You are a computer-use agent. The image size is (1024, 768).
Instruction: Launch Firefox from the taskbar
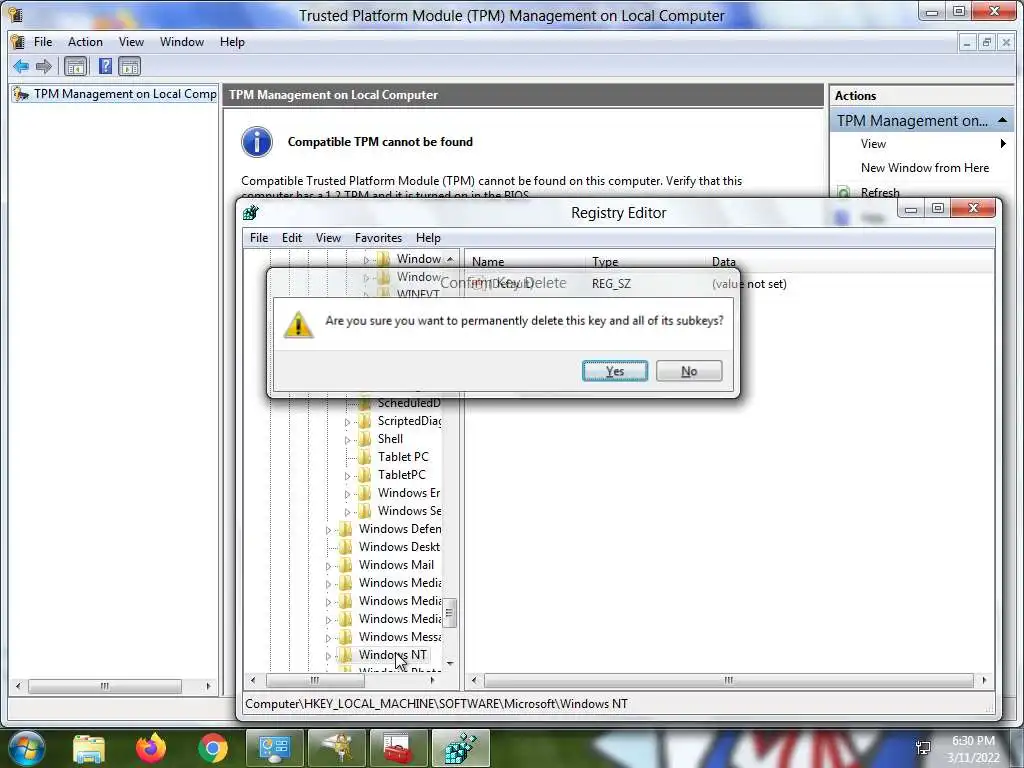pyautogui.click(x=151, y=748)
